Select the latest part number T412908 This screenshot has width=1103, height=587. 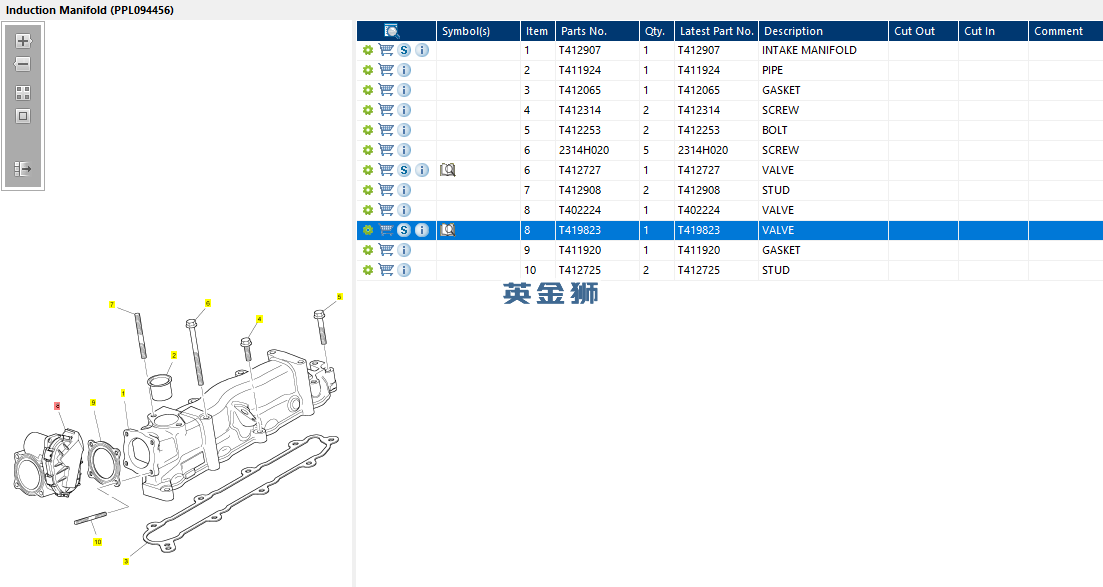click(x=716, y=190)
